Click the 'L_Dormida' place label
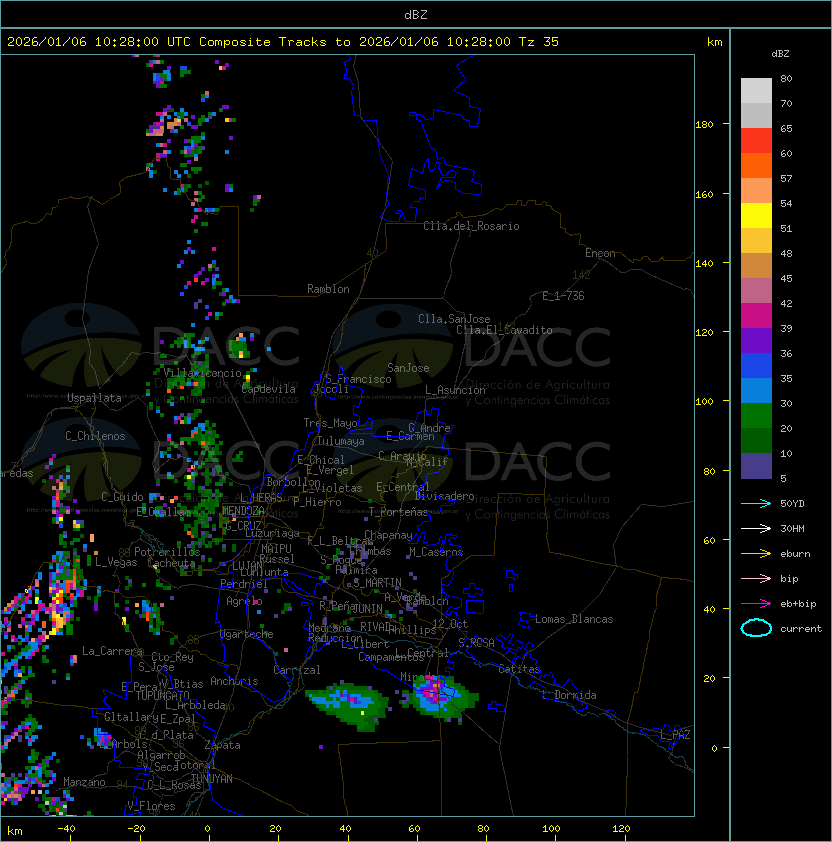Screen dimensions: 832x842 (569, 695)
